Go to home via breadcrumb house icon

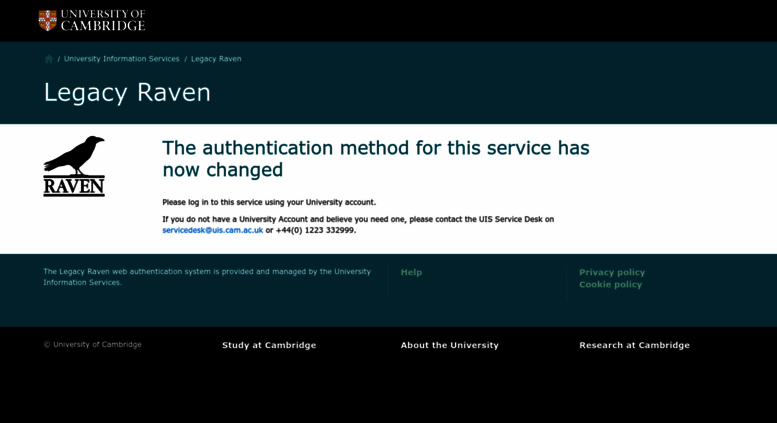coord(49,59)
